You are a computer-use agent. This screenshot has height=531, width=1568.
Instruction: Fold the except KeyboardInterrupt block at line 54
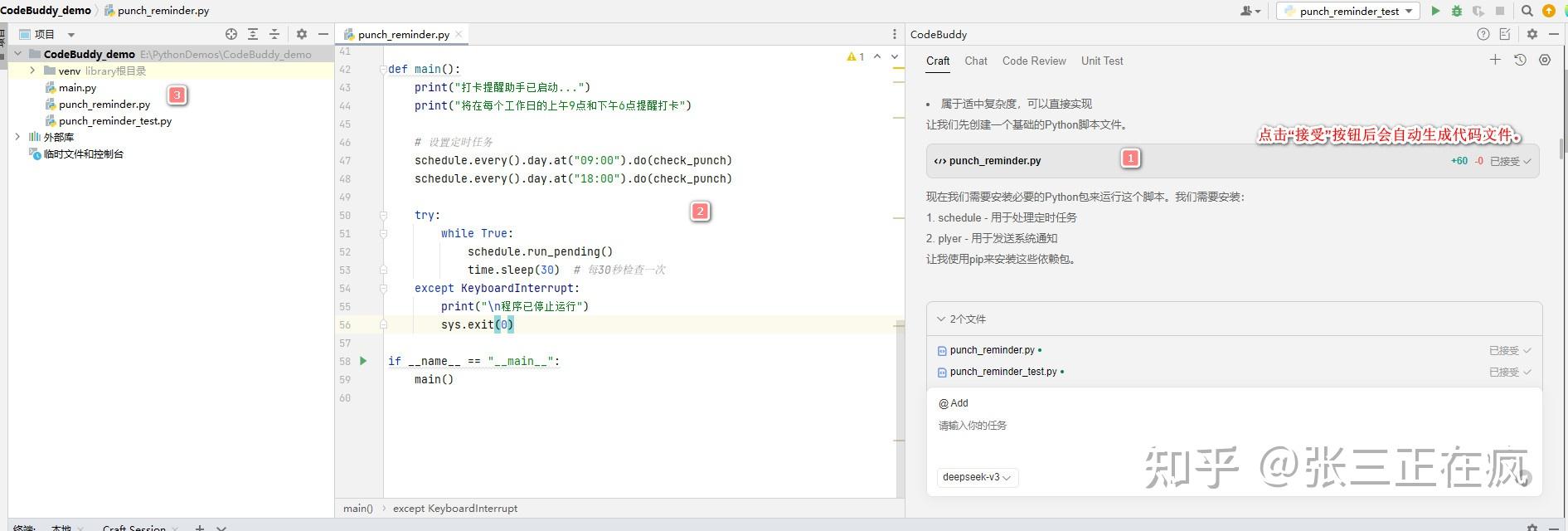coord(383,288)
